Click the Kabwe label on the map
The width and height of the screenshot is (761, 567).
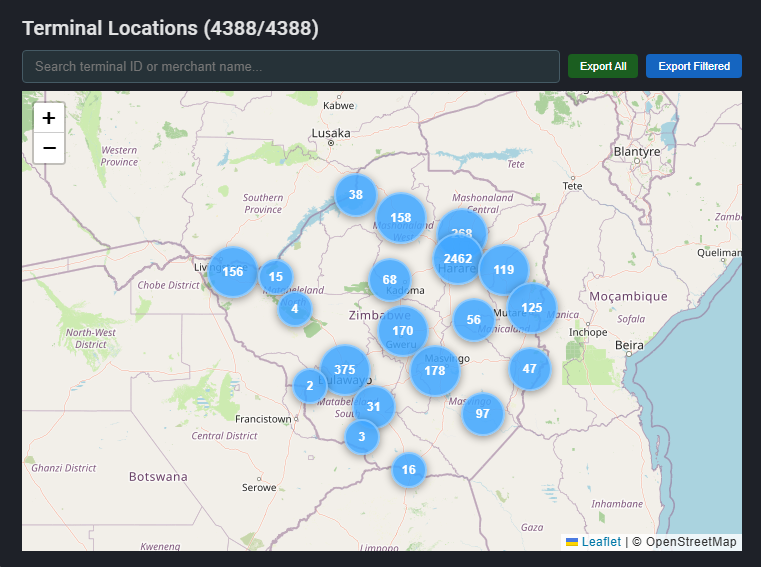[x=339, y=105]
